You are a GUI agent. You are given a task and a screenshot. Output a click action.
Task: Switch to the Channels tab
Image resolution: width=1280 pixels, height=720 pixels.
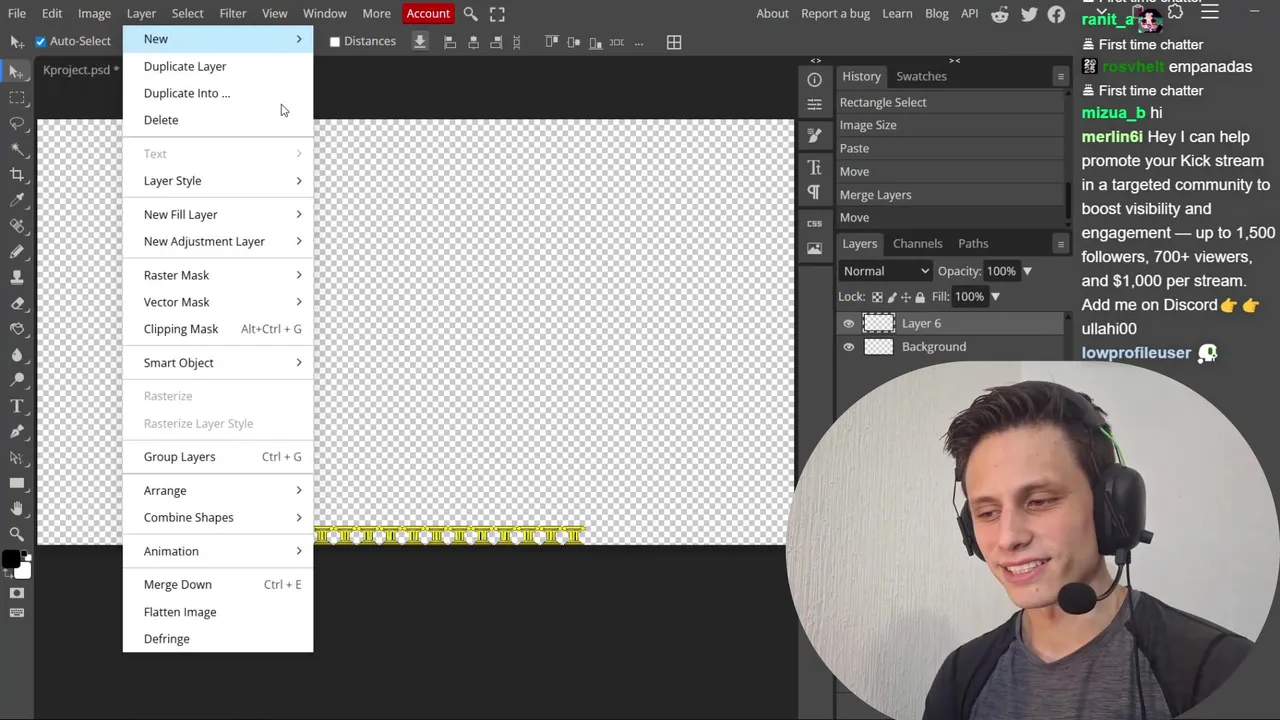917,244
